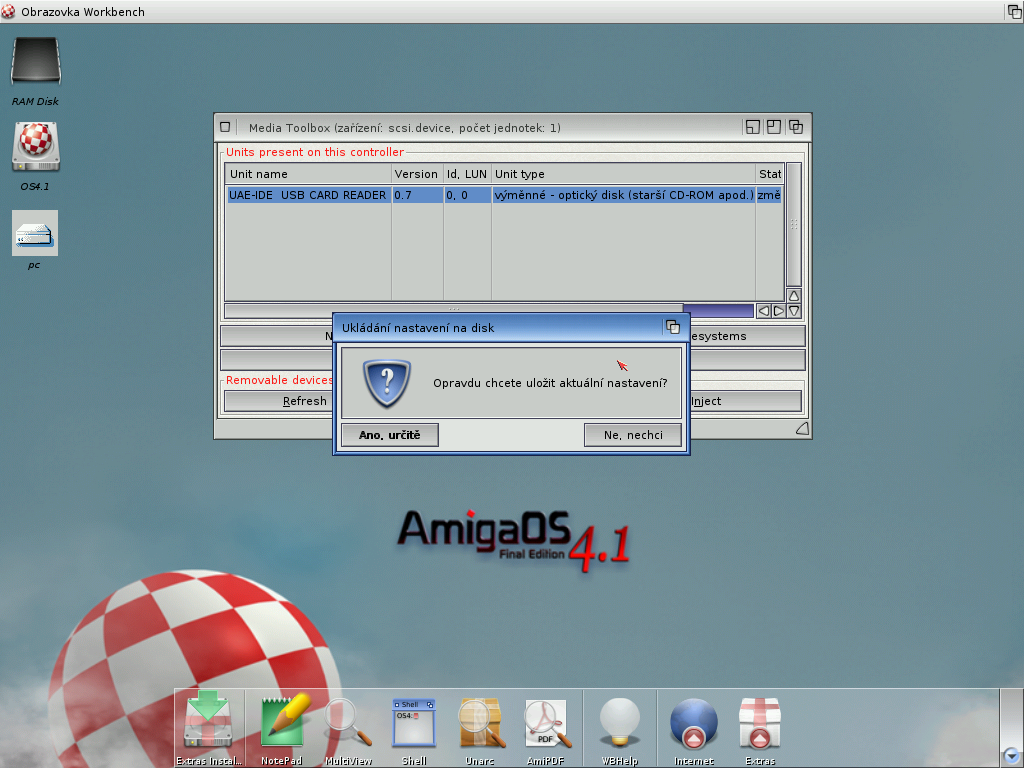
Task: Expand the Extras dock category
Action: (x=759, y=722)
